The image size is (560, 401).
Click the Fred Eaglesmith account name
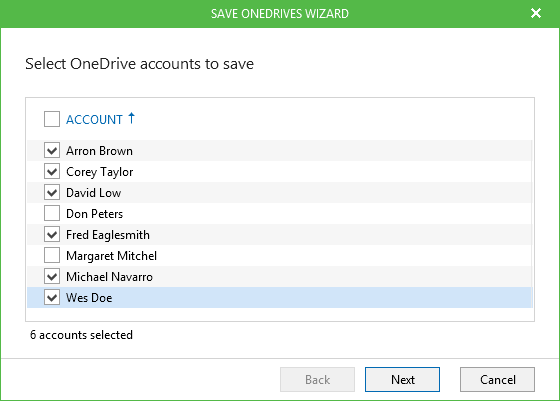pyautogui.click(x=108, y=235)
